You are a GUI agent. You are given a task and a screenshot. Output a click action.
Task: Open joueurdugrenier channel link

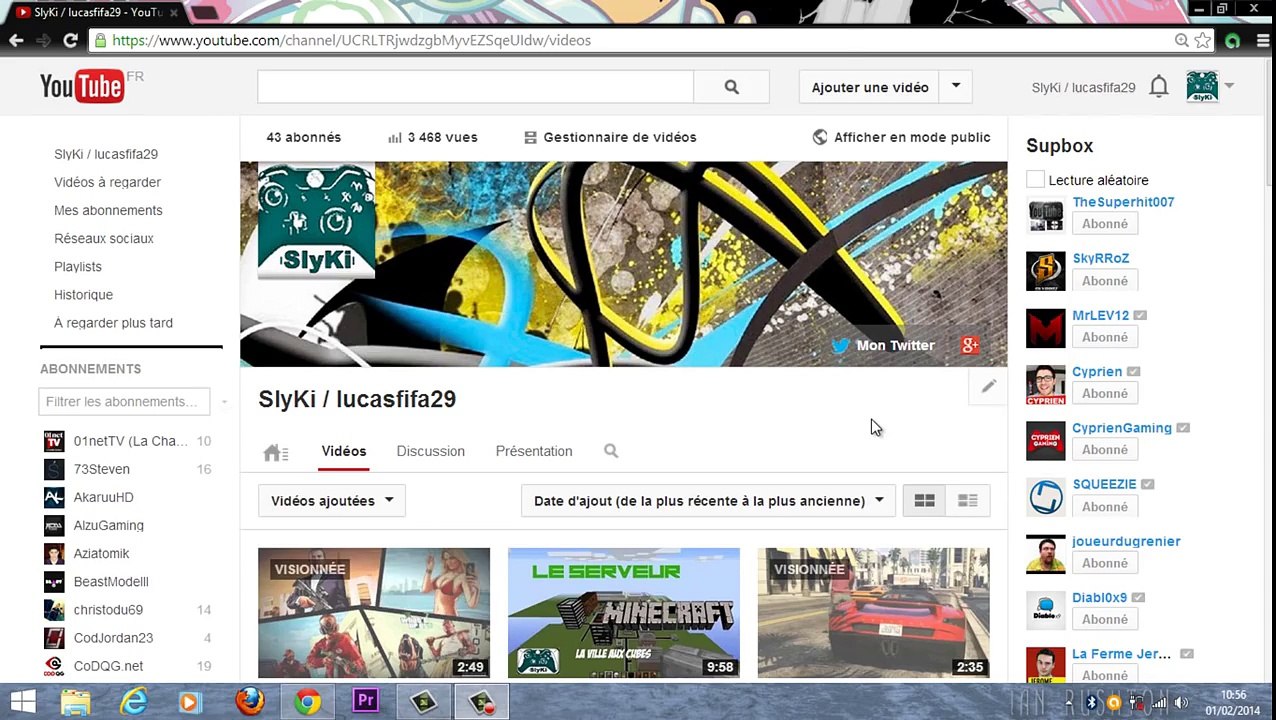pos(1126,541)
